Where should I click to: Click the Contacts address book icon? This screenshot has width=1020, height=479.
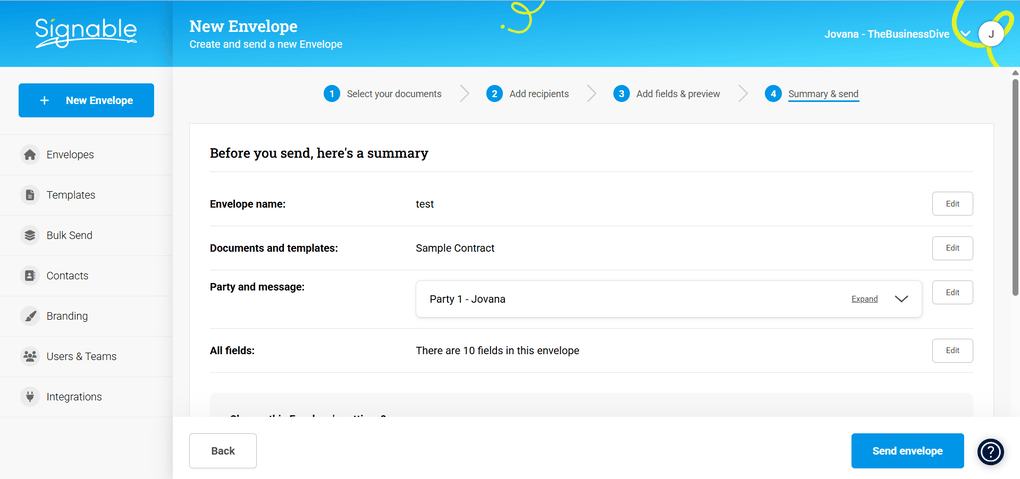(x=29, y=276)
